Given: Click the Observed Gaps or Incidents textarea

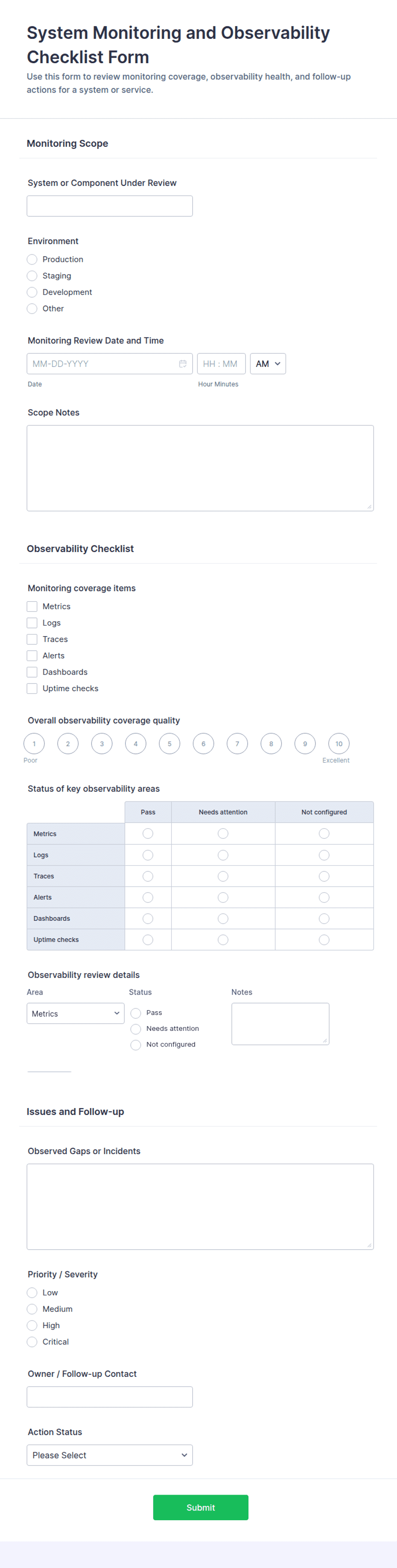Looking at the screenshot, I should (200, 1207).
